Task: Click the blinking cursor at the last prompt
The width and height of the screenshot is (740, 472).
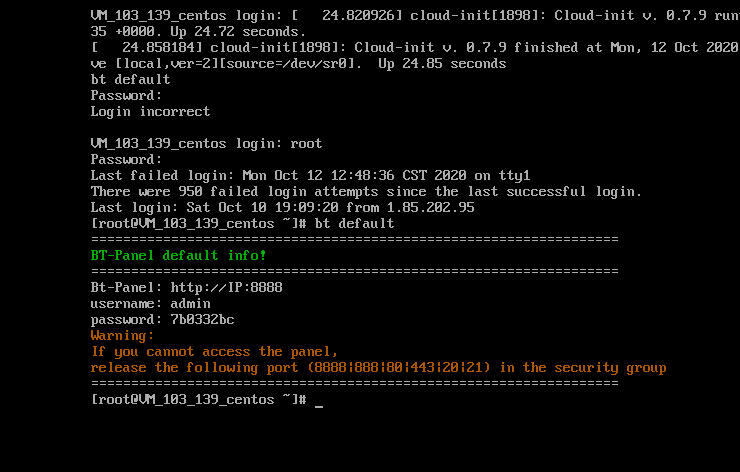Action: [319, 400]
